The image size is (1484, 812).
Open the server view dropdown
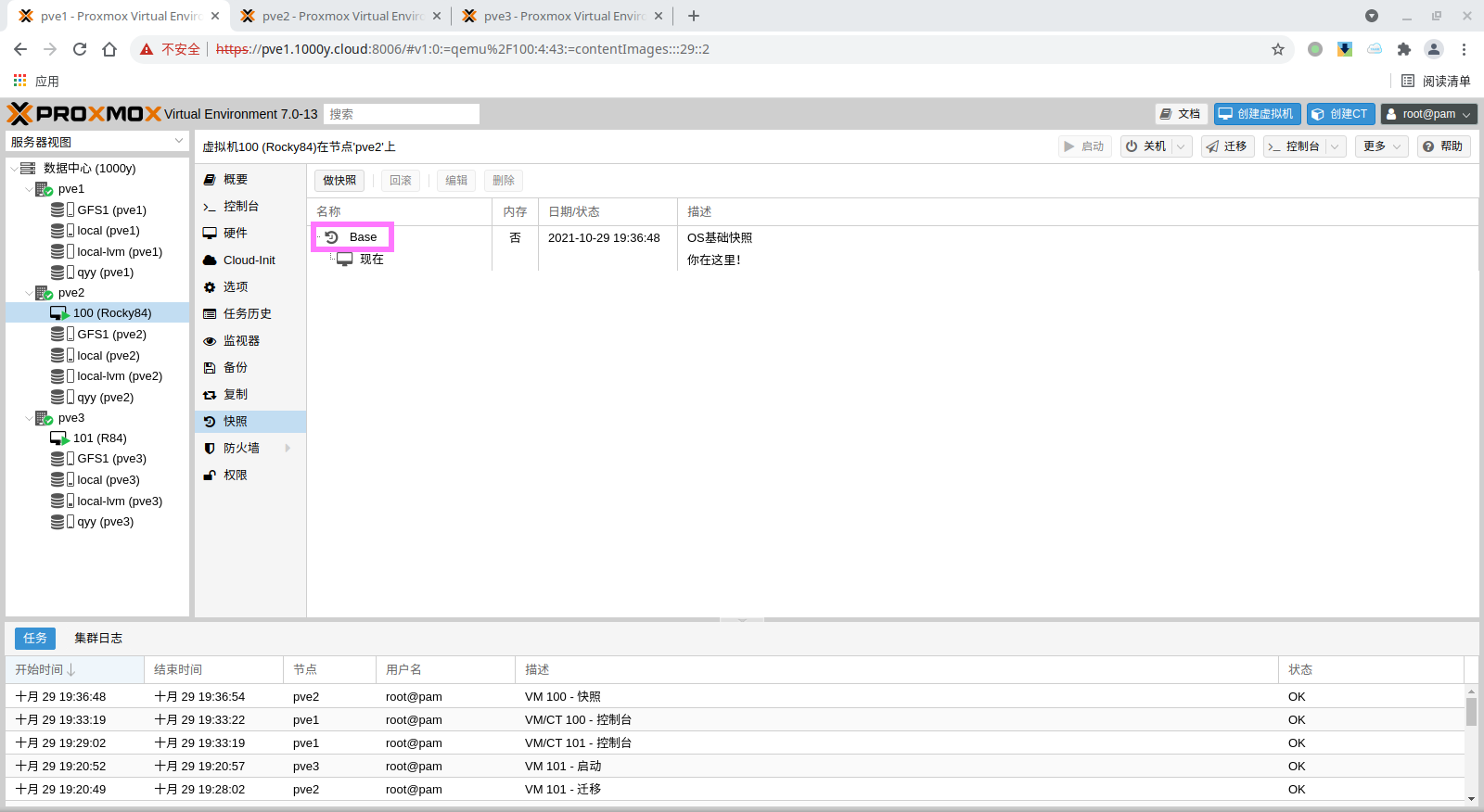(x=179, y=142)
